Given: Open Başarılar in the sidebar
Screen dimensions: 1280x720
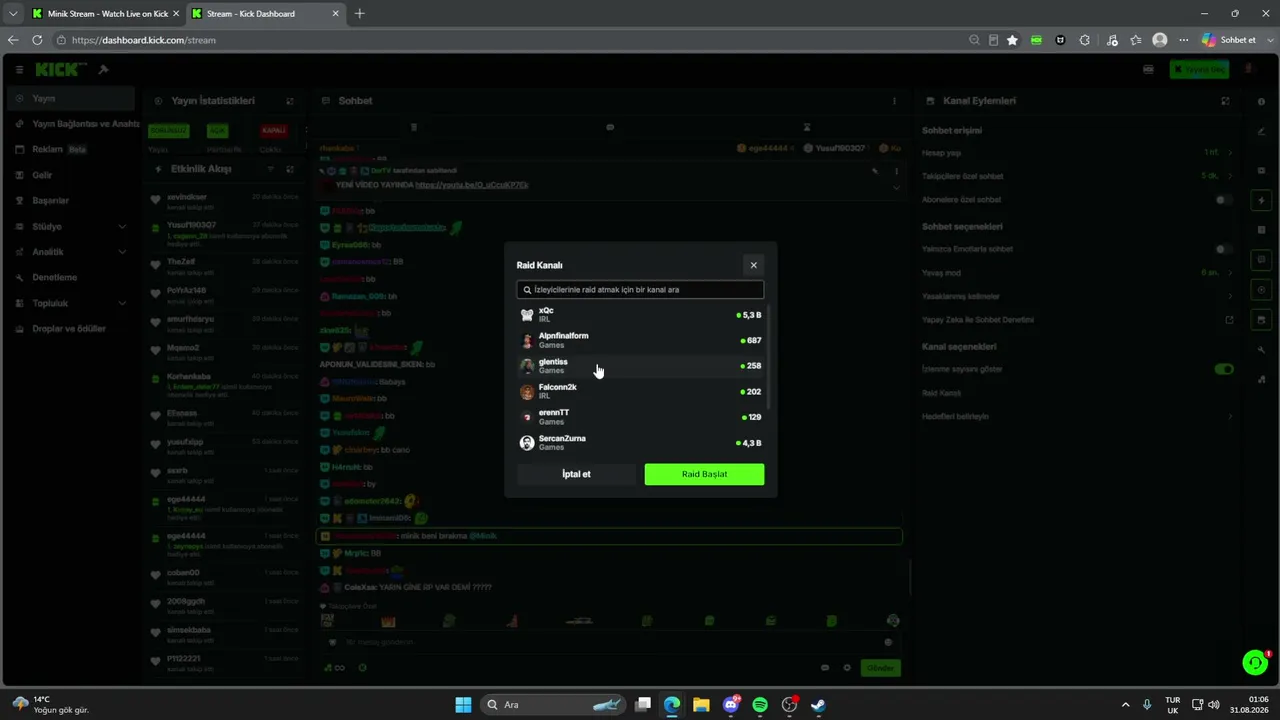Looking at the screenshot, I should pyautogui.click(x=71, y=200).
